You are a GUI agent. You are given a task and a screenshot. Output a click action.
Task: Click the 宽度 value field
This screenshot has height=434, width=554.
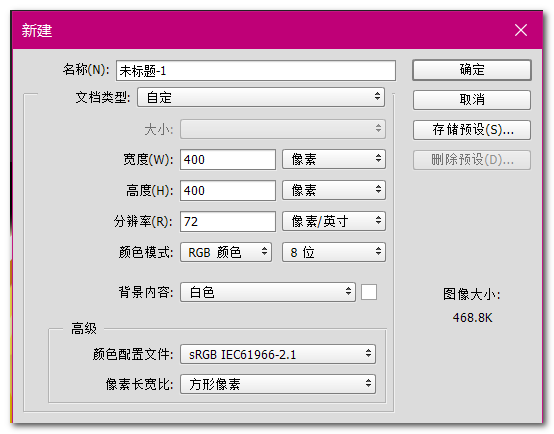pyautogui.click(x=228, y=159)
